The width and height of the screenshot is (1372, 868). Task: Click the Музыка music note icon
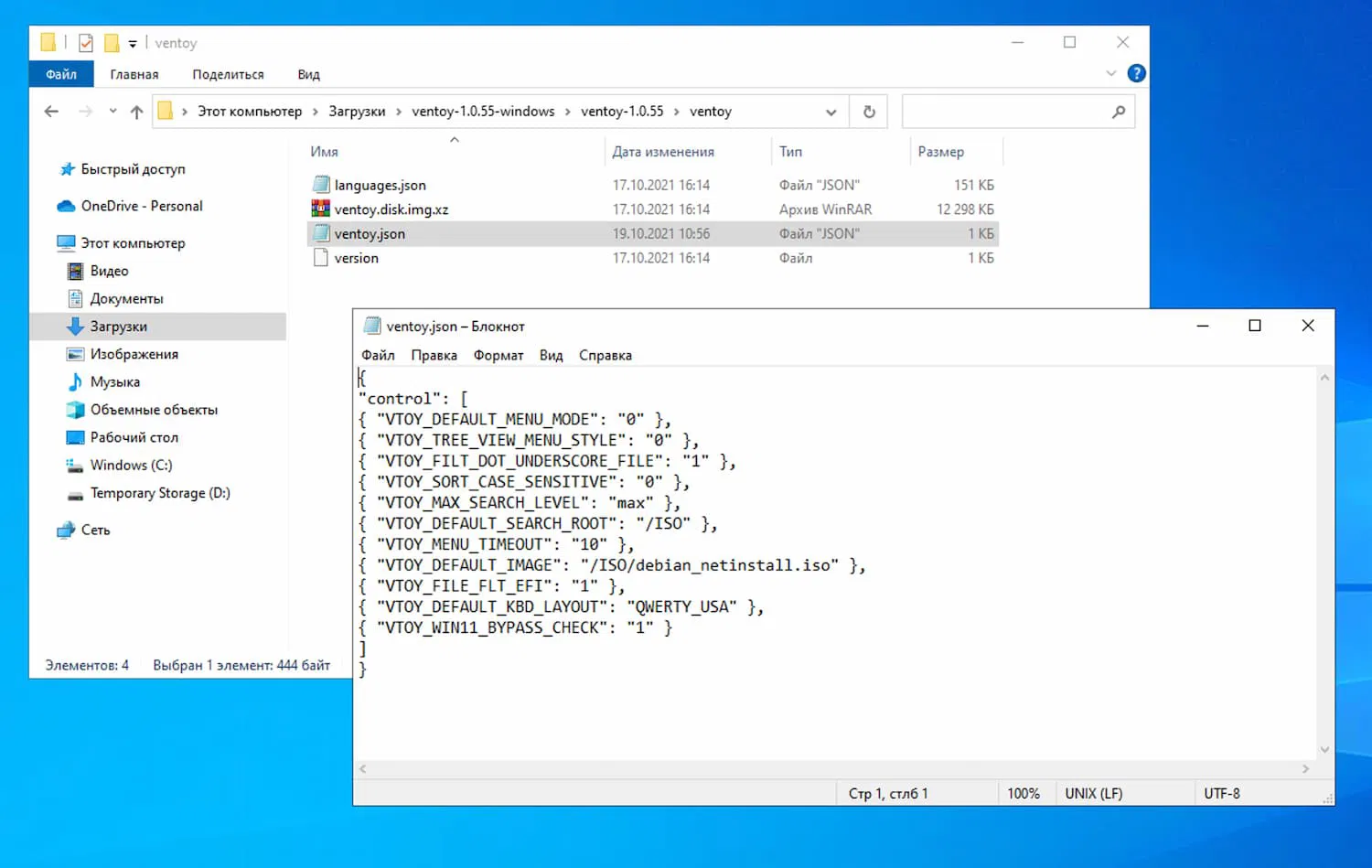coord(75,381)
